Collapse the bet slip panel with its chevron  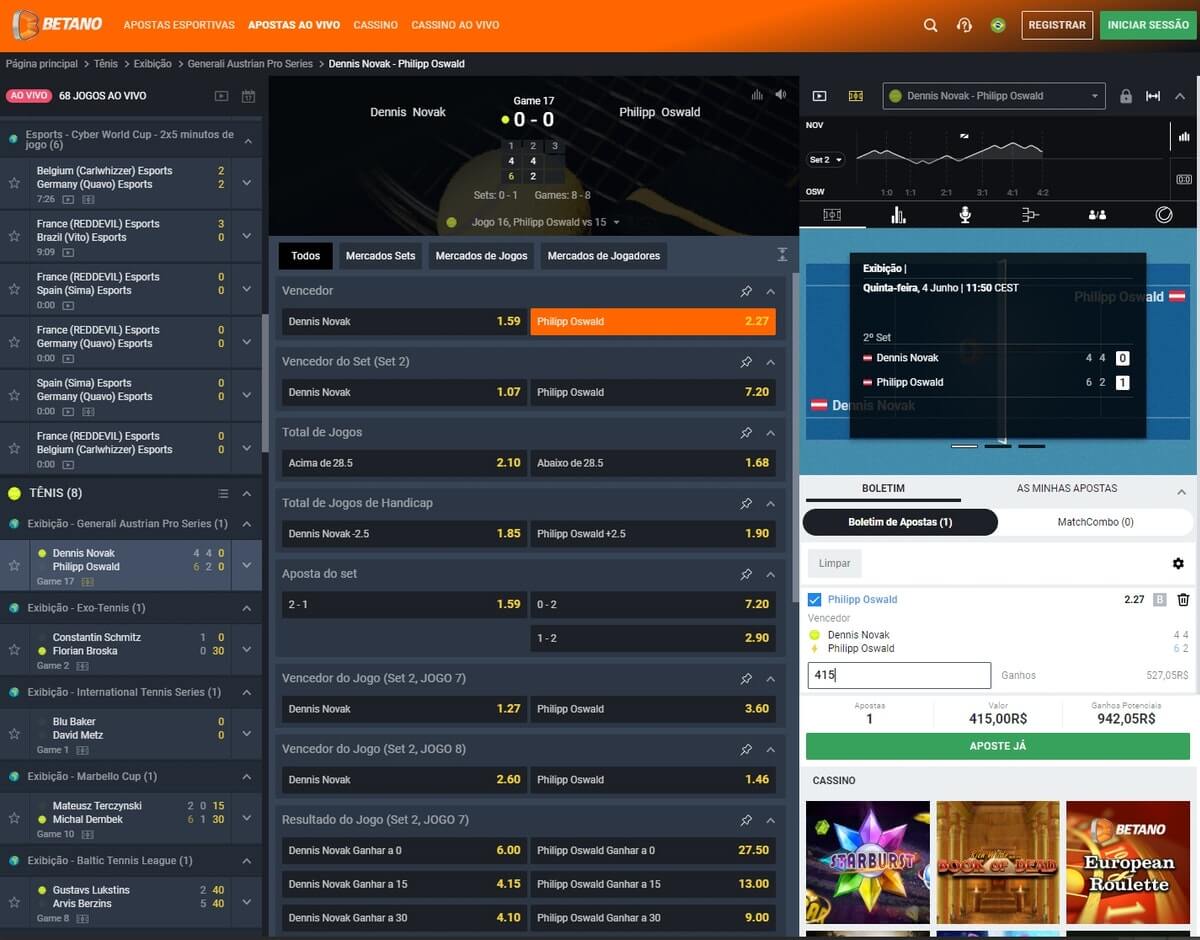(x=1179, y=491)
